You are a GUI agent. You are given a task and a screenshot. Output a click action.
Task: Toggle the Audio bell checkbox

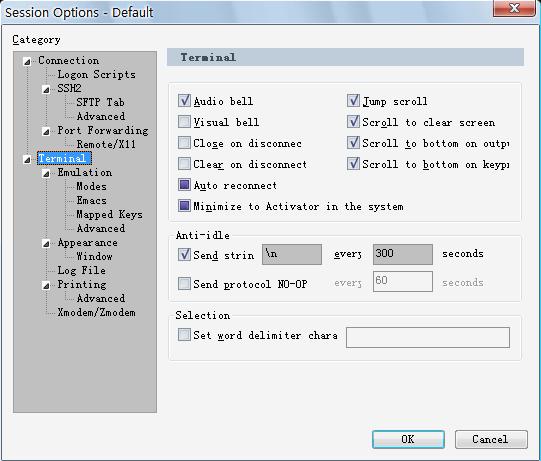pyautogui.click(x=184, y=101)
